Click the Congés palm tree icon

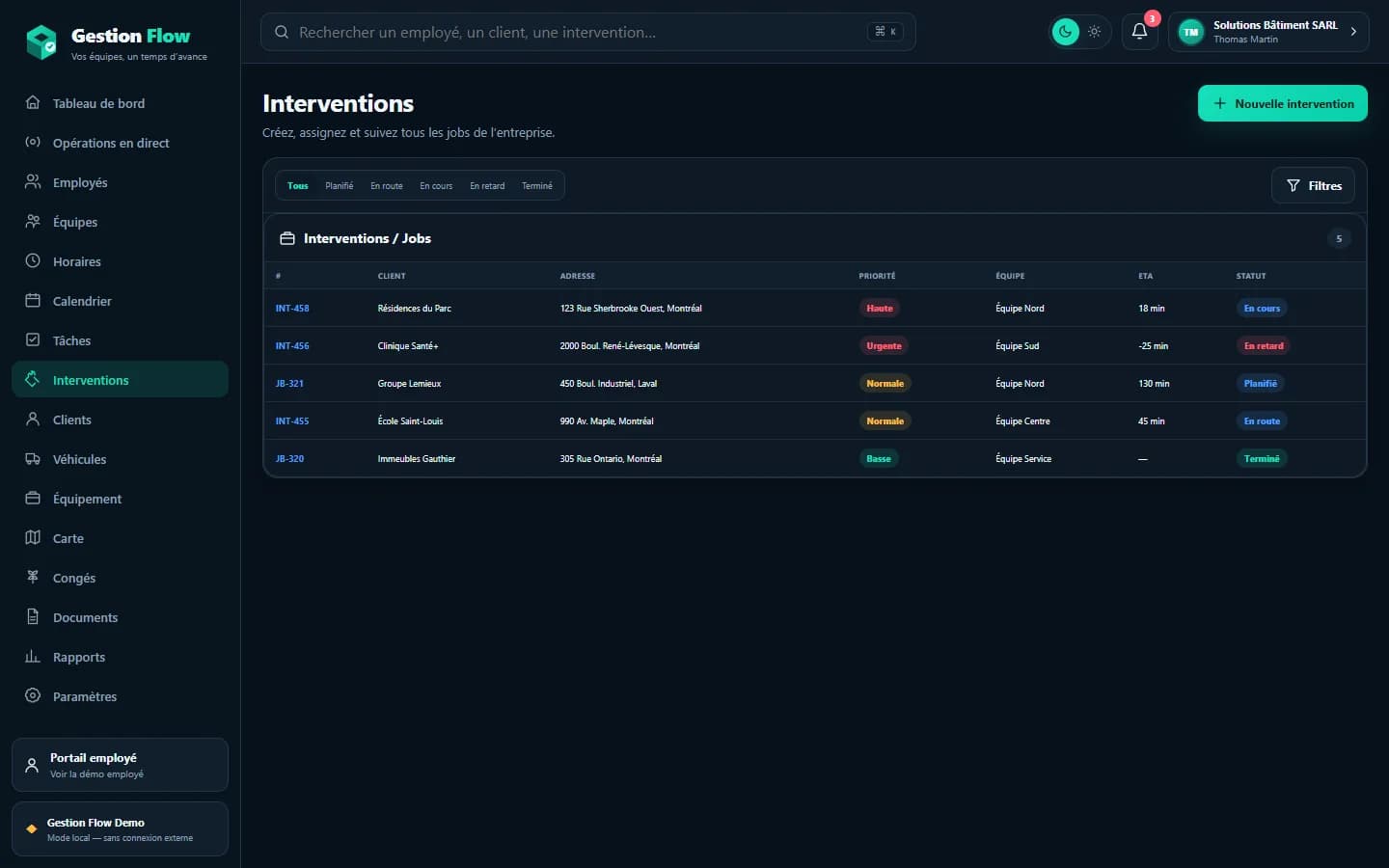[x=33, y=577]
